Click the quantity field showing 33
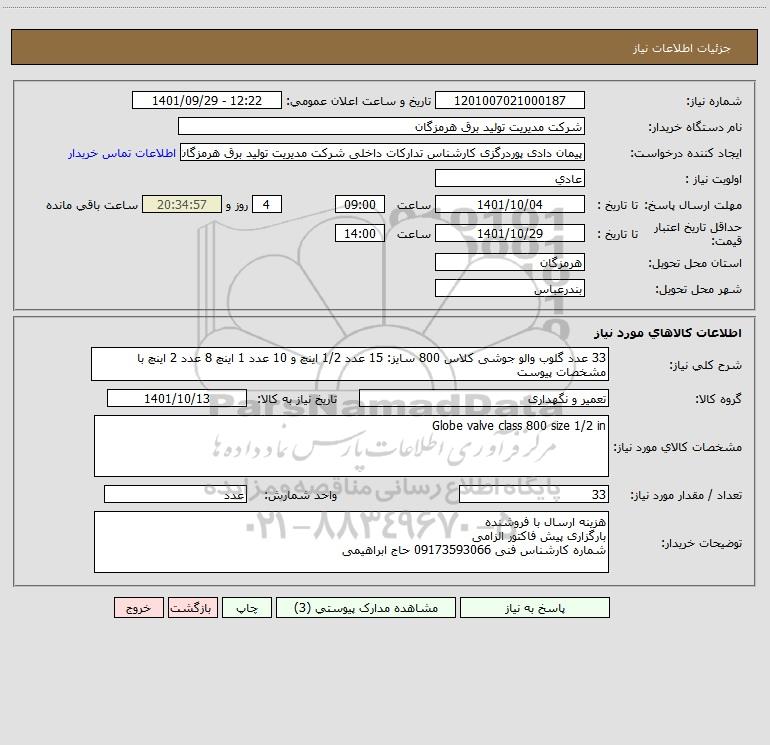 (534, 494)
